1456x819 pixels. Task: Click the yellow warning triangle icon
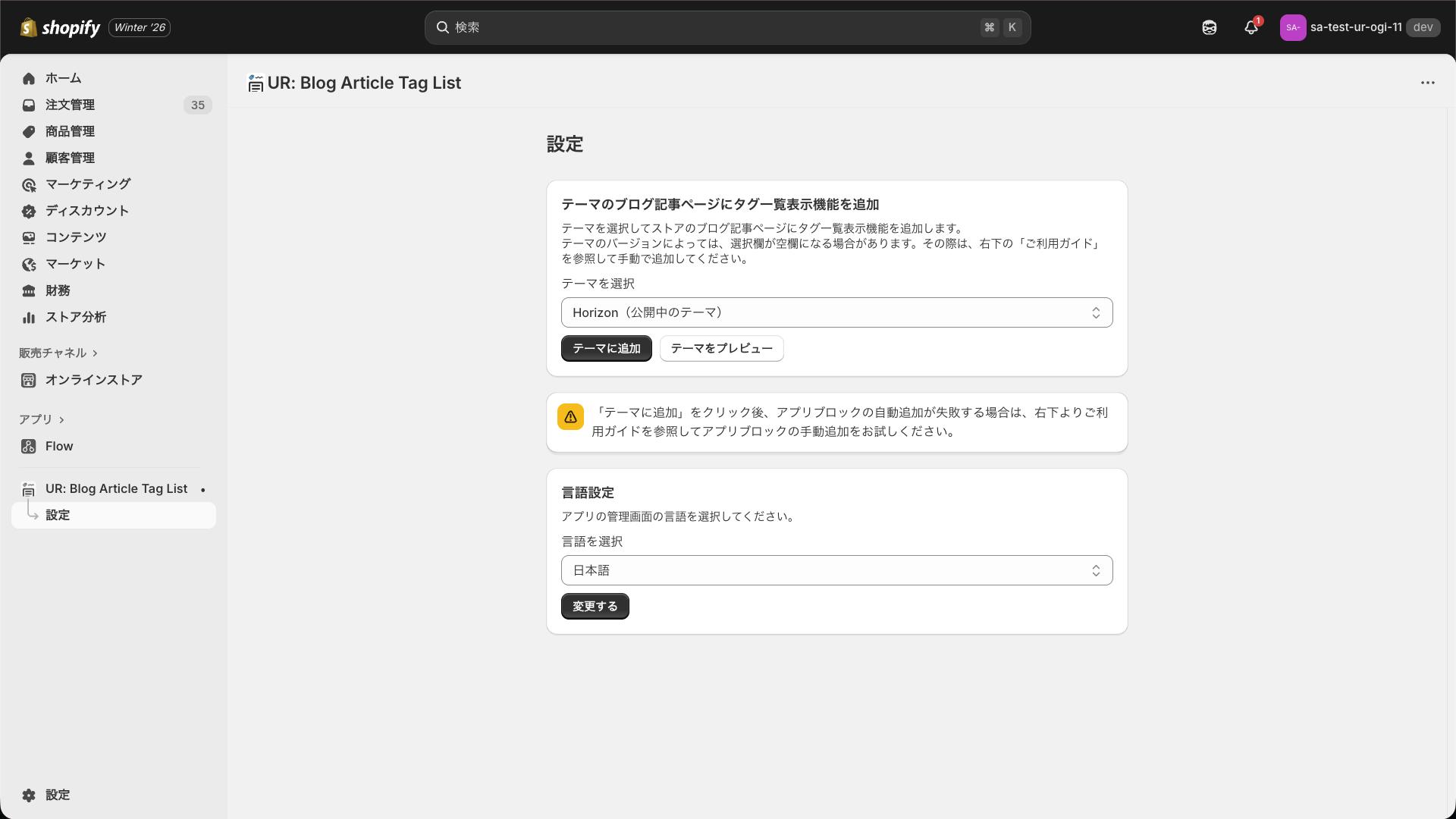tap(570, 417)
